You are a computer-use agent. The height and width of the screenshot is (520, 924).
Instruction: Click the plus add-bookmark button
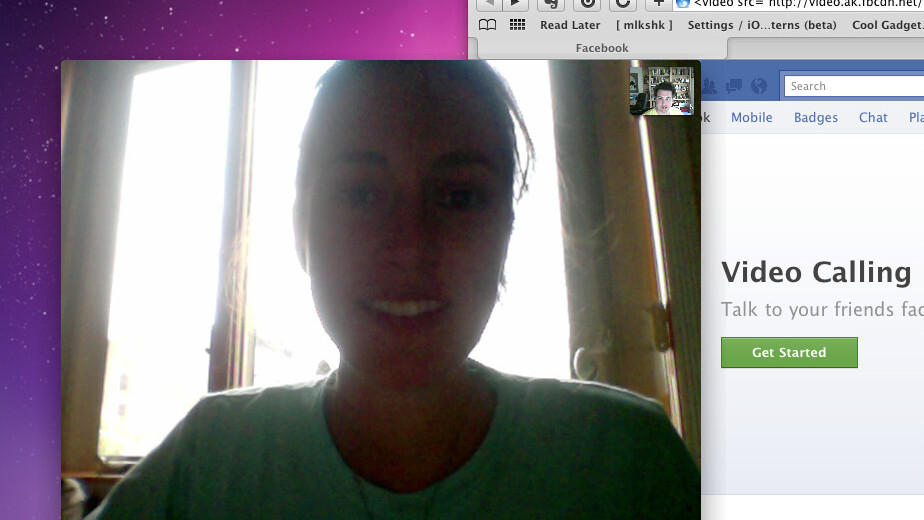click(x=658, y=4)
